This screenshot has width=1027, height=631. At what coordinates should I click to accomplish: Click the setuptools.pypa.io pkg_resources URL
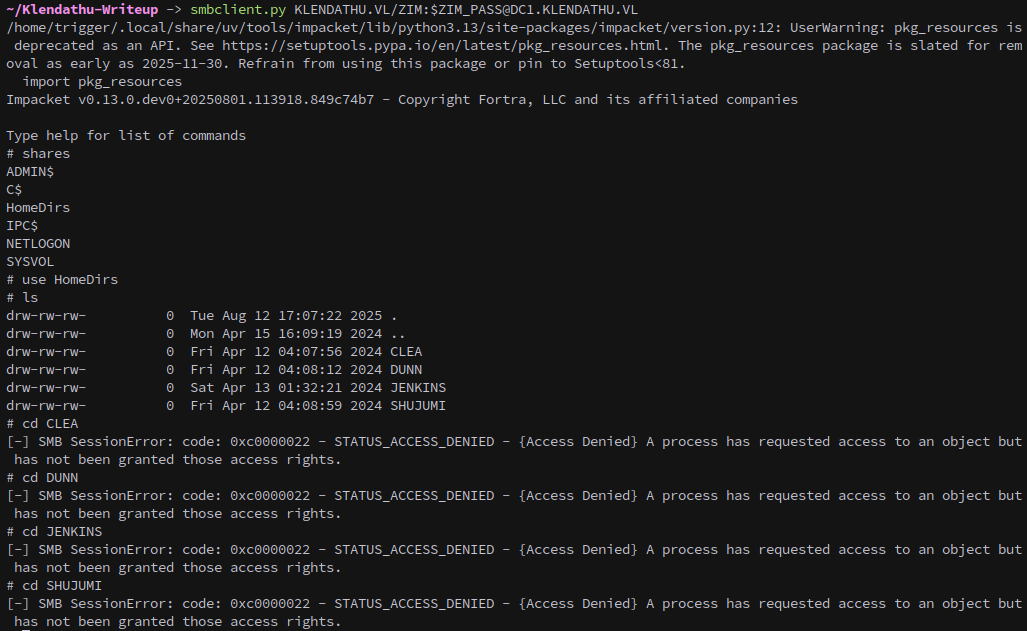pos(442,46)
